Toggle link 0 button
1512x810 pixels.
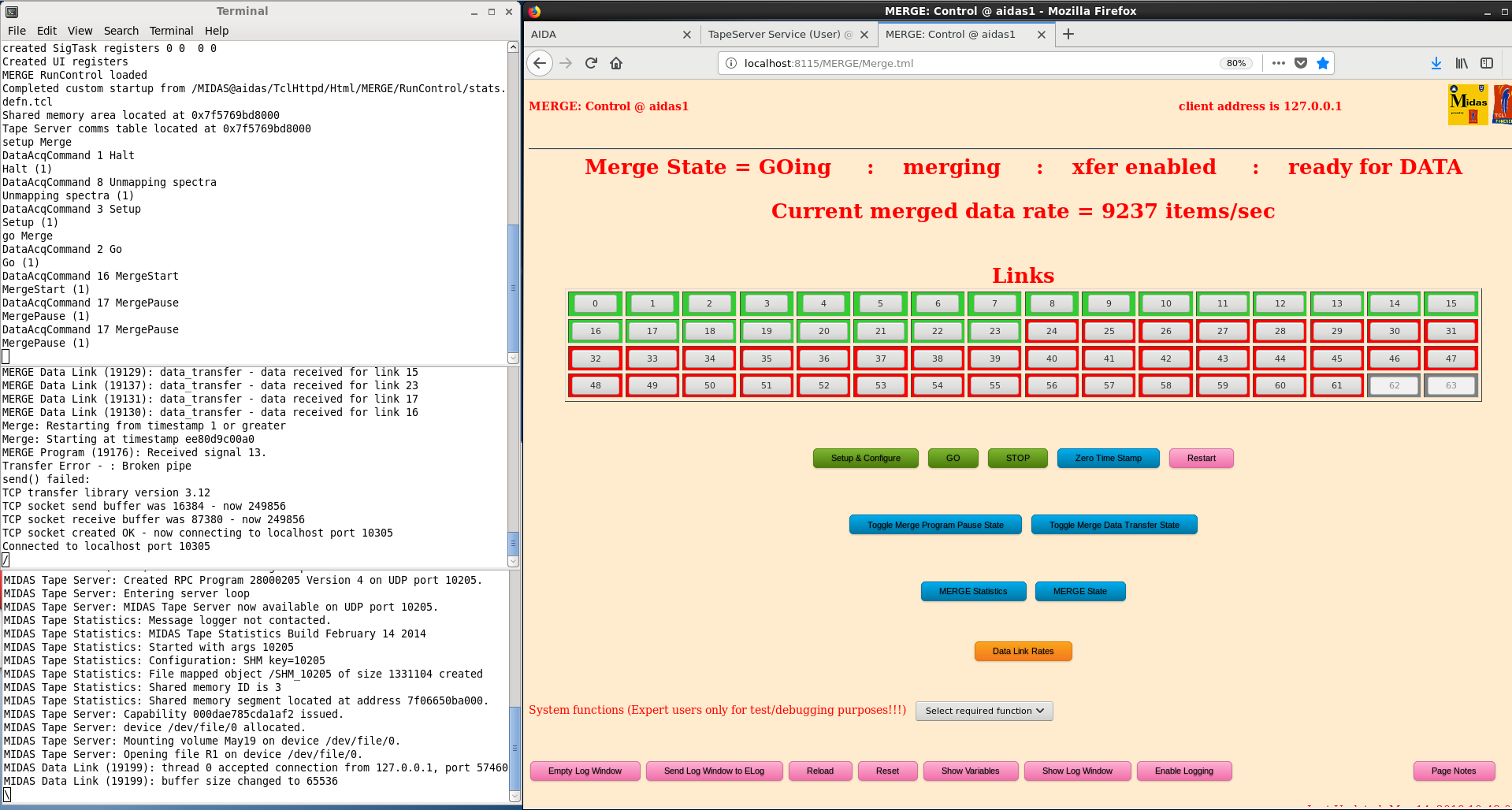(595, 303)
